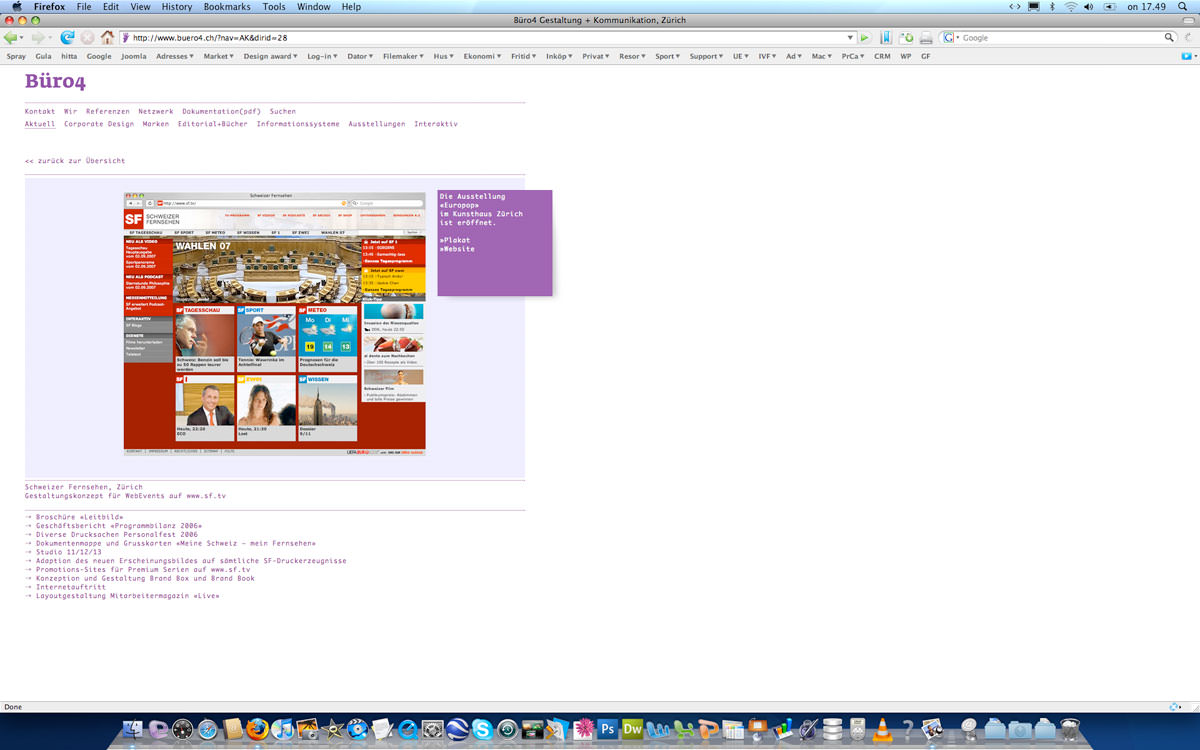Open the Edit menu
1200x750 pixels.
[111, 6]
